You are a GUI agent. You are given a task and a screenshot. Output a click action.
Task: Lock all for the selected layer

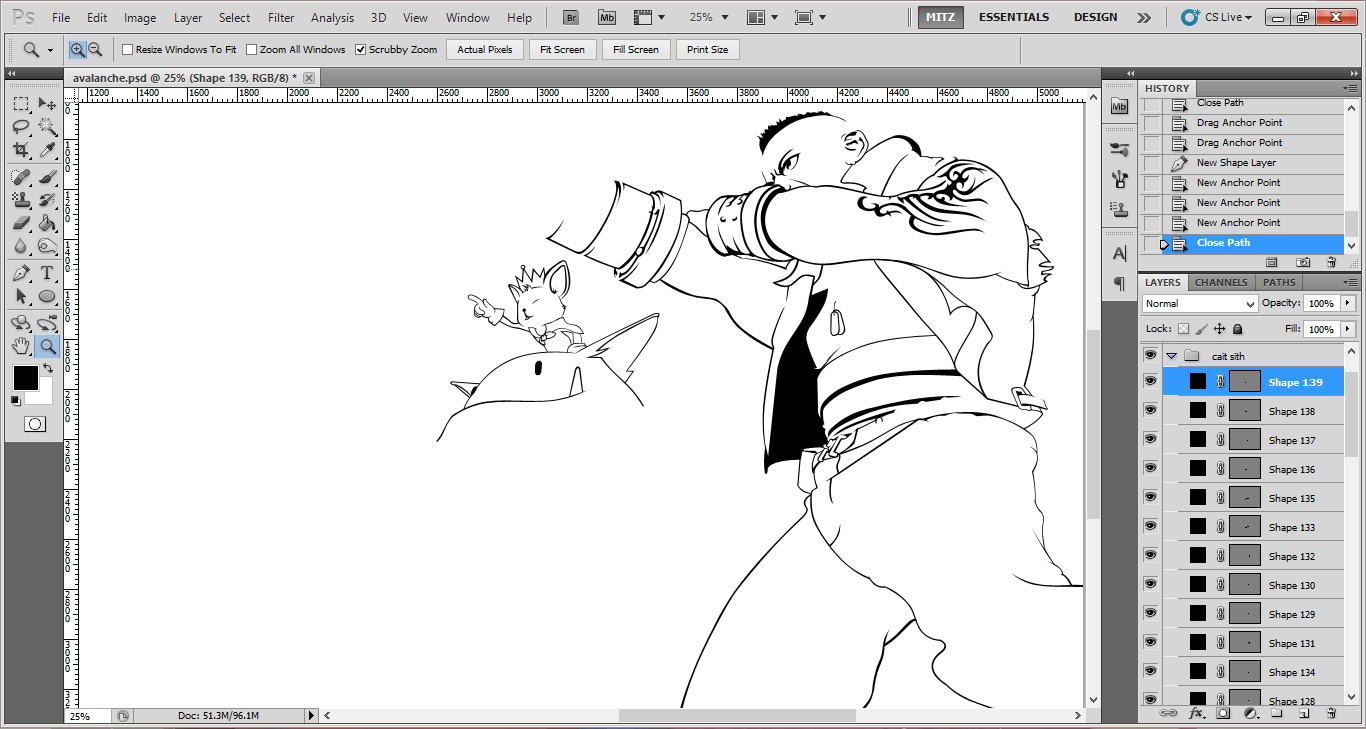(1237, 329)
